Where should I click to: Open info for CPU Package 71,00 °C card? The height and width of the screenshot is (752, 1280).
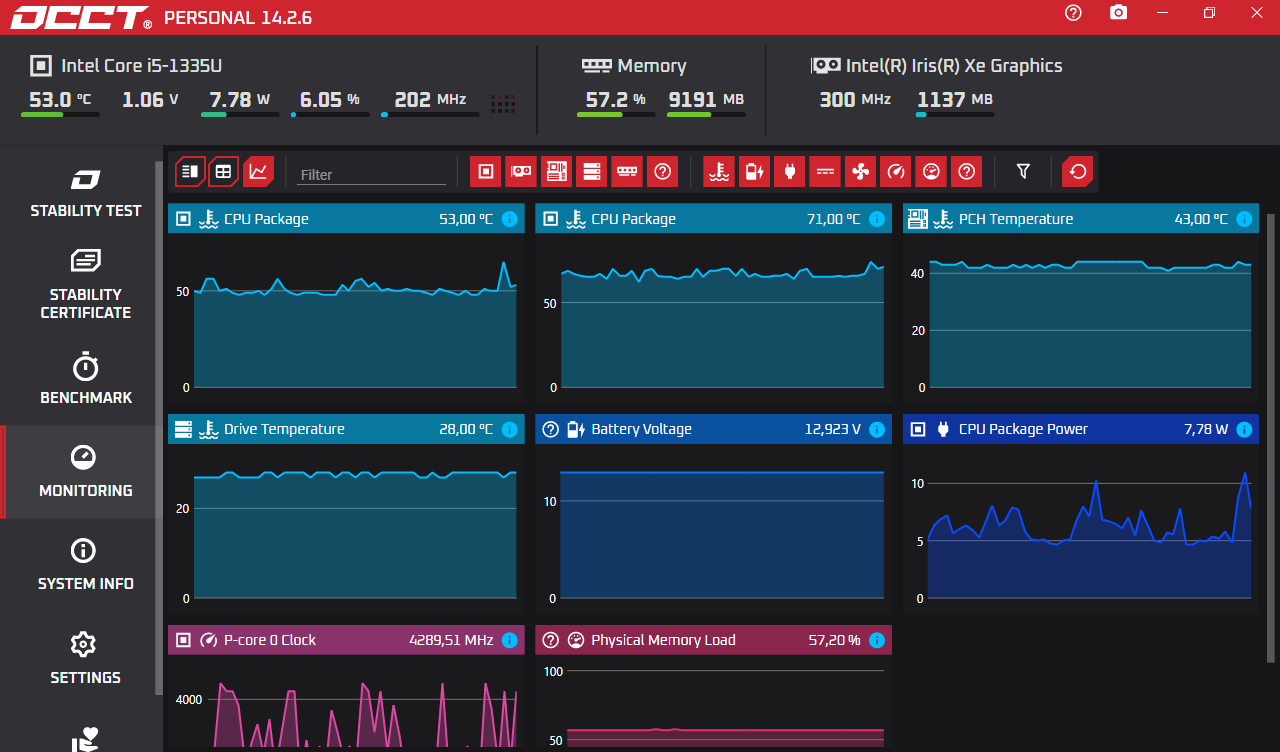point(877,219)
